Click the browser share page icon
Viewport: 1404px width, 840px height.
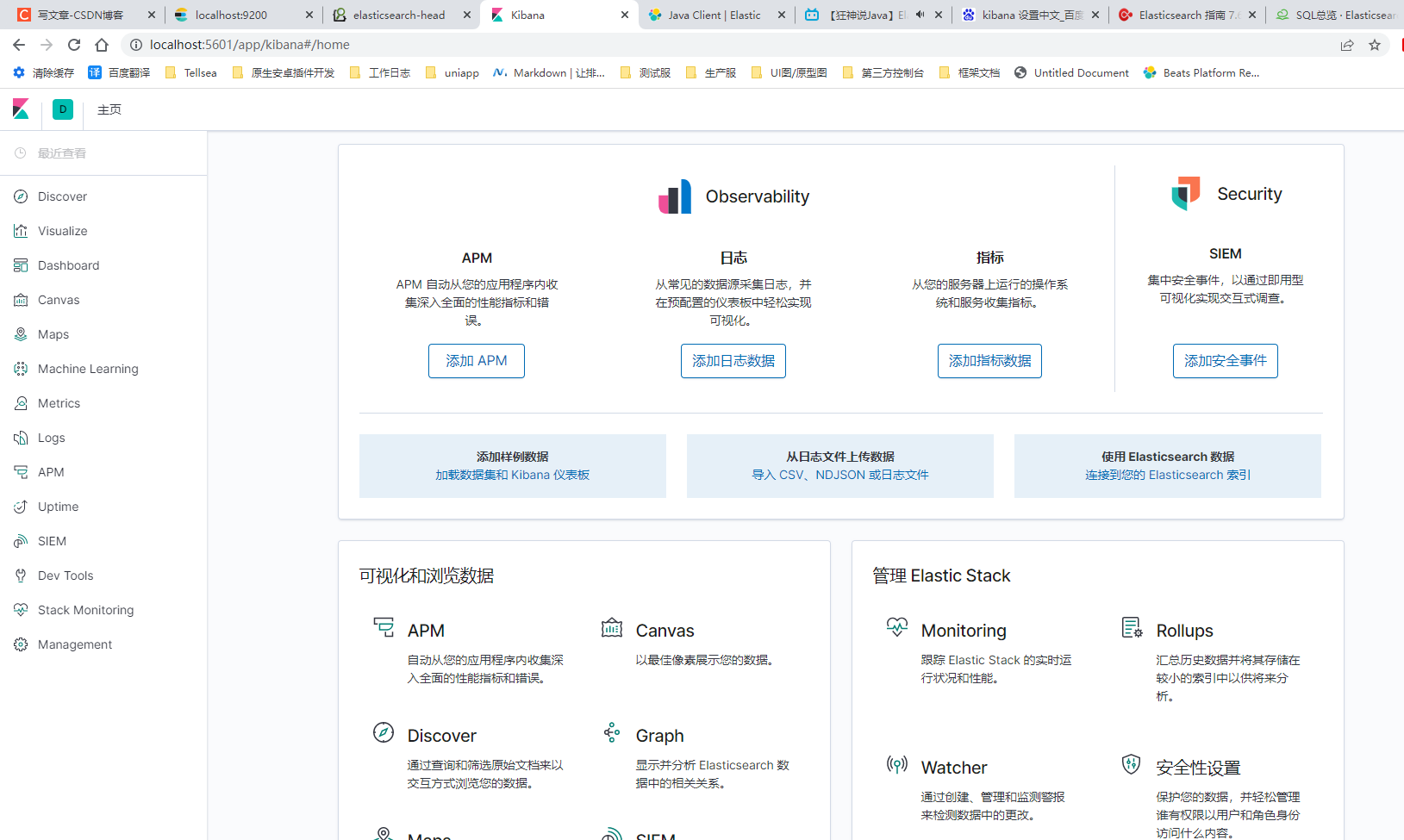[x=1347, y=45]
